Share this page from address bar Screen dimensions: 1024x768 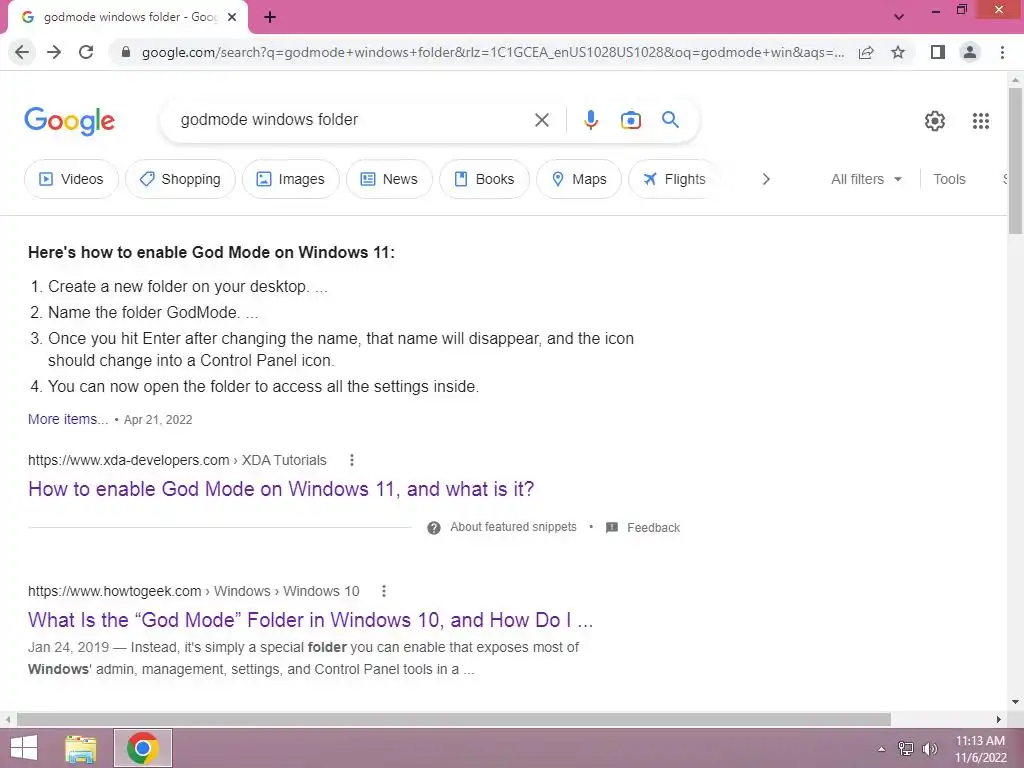(x=866, y=52)
